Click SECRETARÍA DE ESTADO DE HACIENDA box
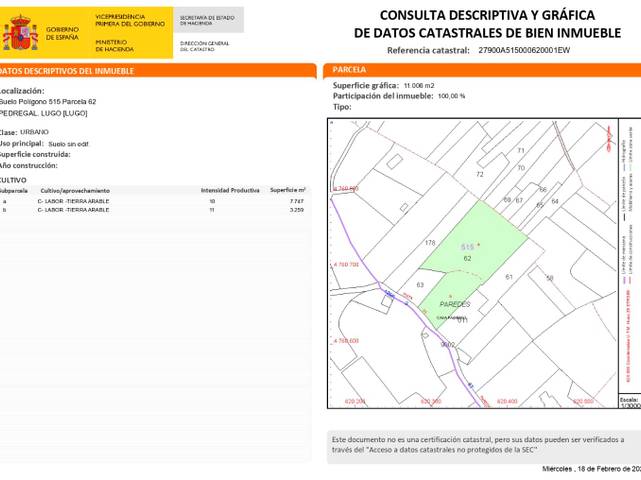The height and width of the screenshot is (480, 641). [208, 20]
